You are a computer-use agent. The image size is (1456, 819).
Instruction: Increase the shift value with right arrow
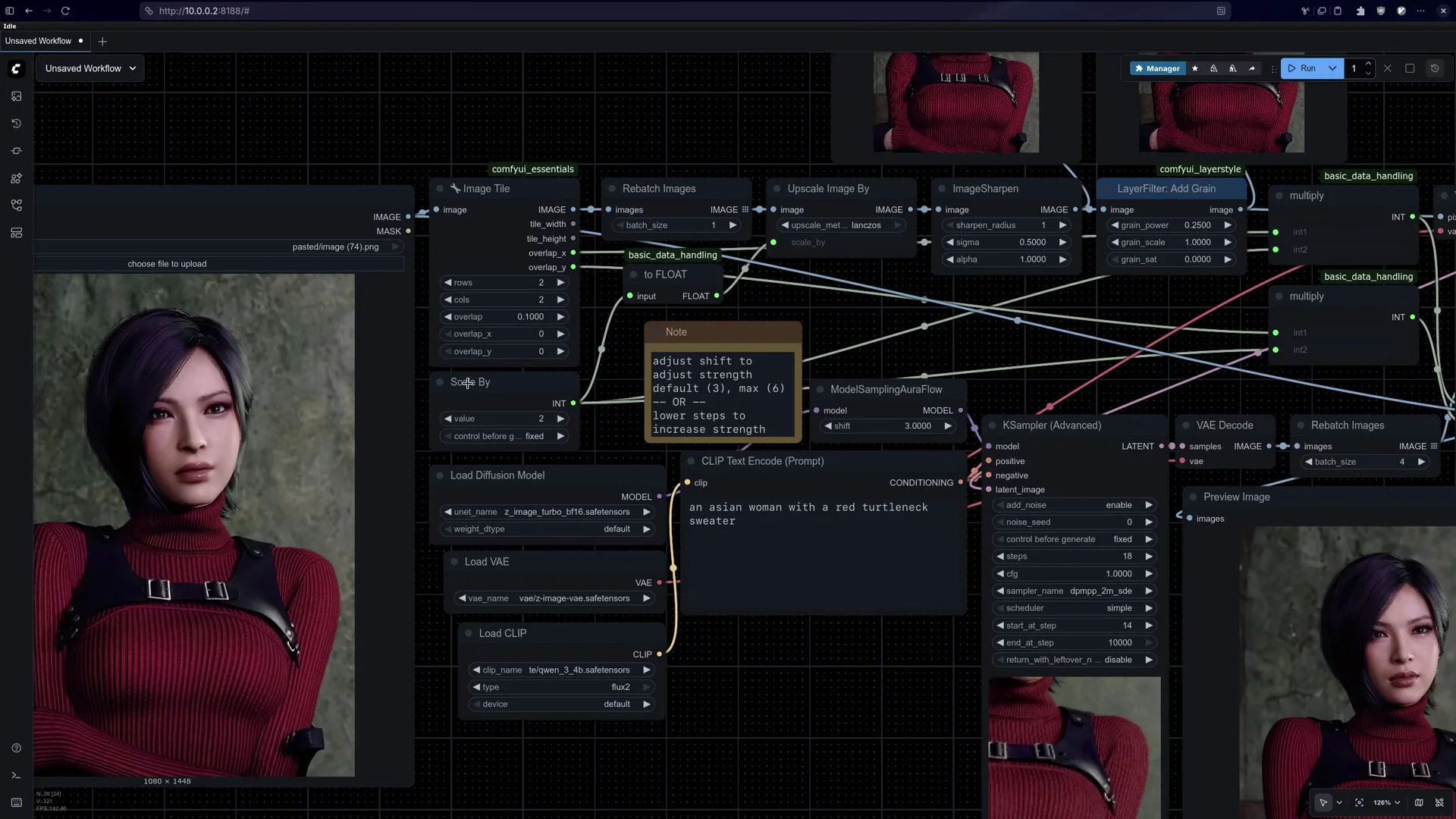coord(948,426)
